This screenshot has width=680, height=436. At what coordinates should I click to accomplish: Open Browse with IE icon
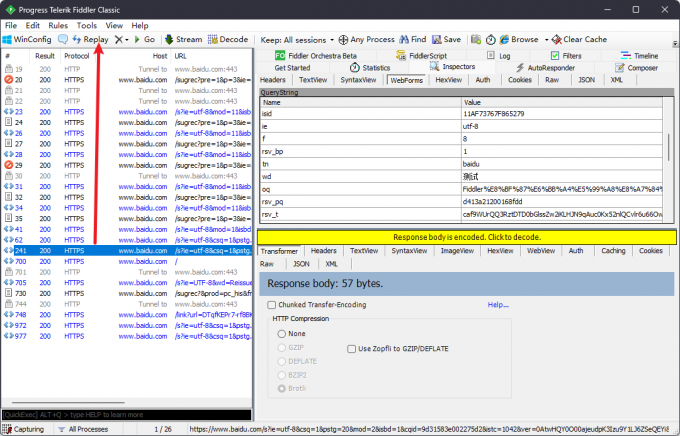coord(519,39)
